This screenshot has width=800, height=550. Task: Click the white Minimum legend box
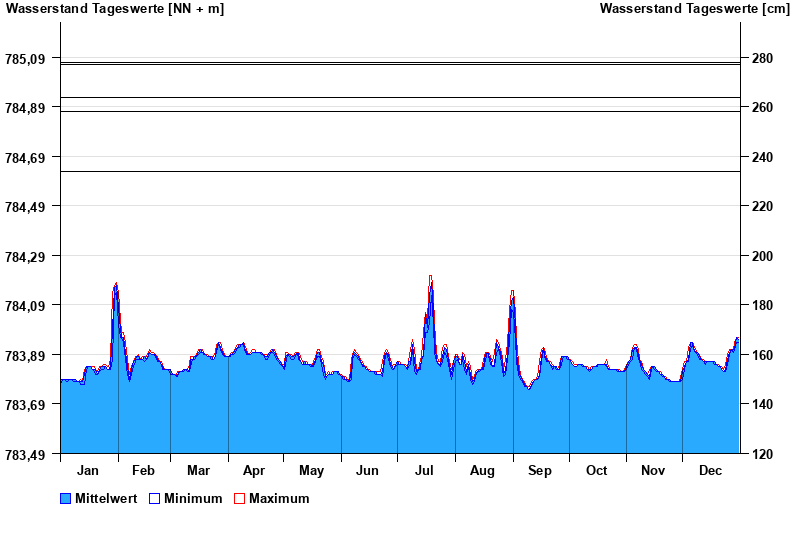(x=155, y=499)
